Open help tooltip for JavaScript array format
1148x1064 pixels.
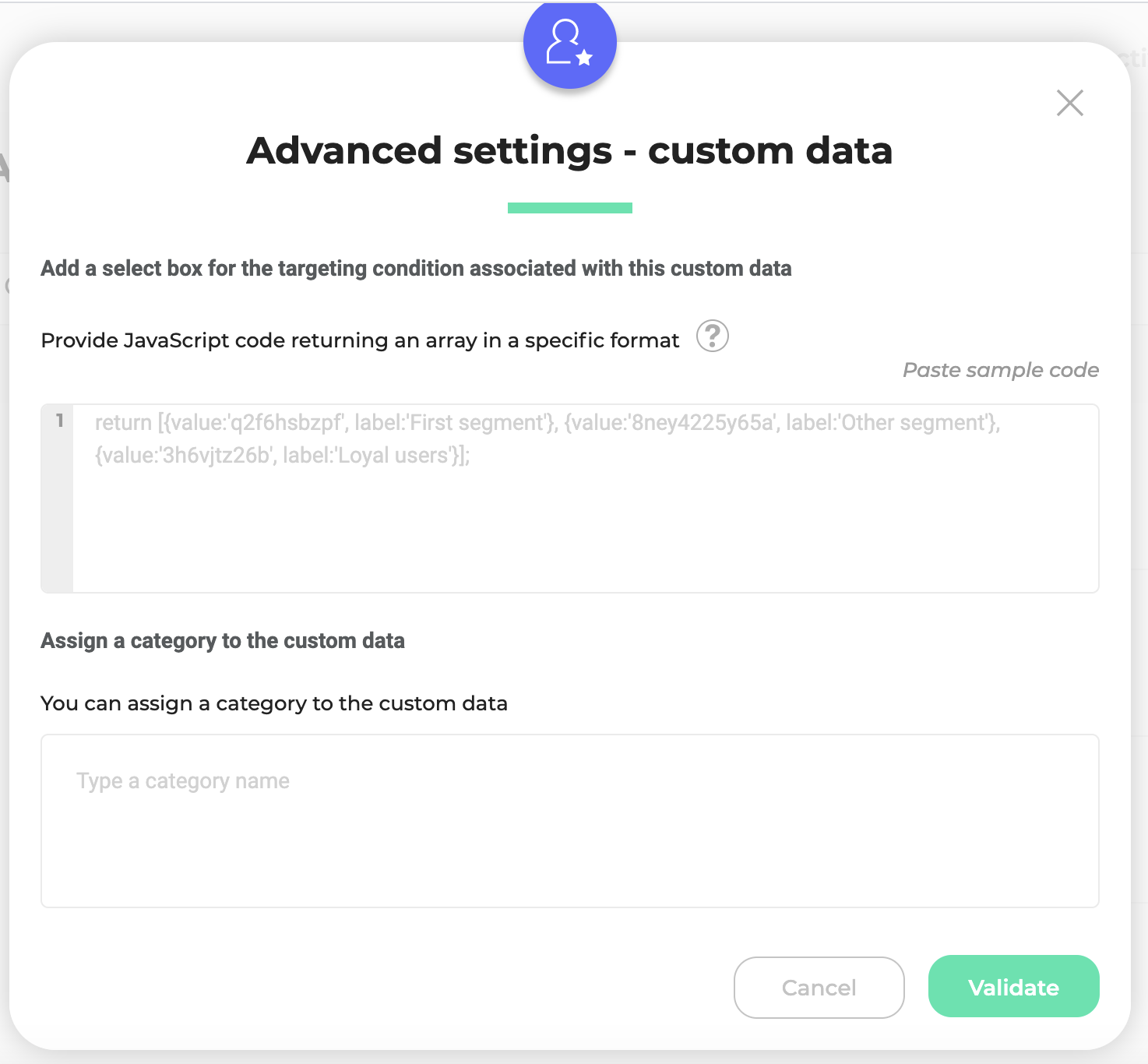point(712,336)
